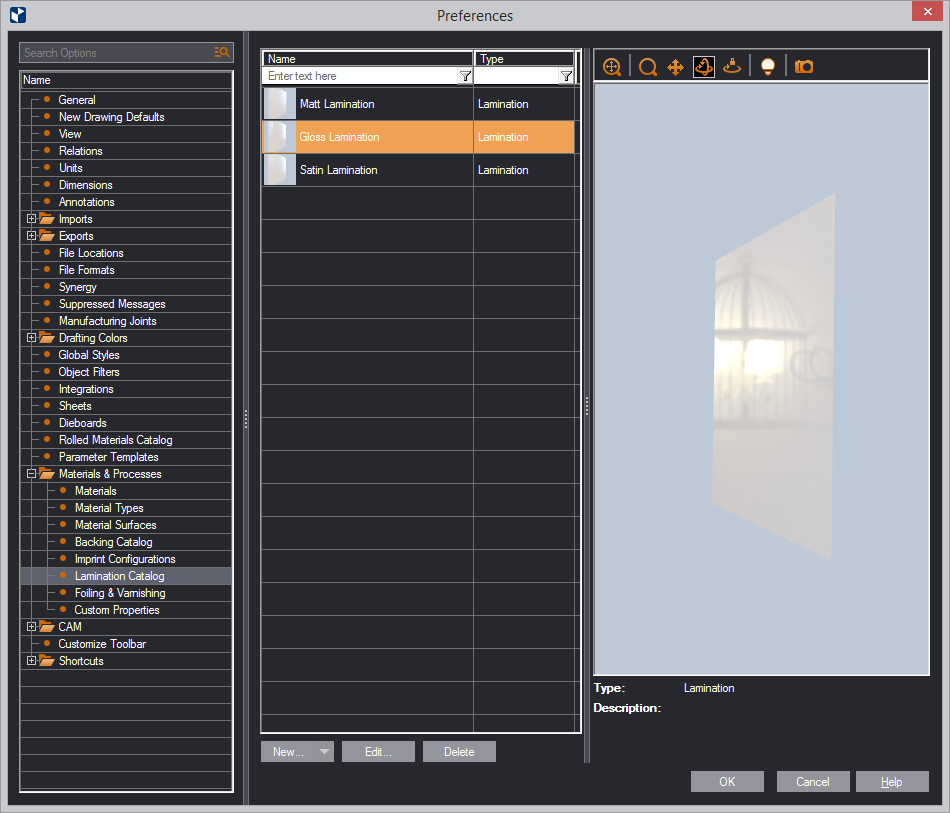Select File Formats
The image size is (950, 813).
[87, 270]
